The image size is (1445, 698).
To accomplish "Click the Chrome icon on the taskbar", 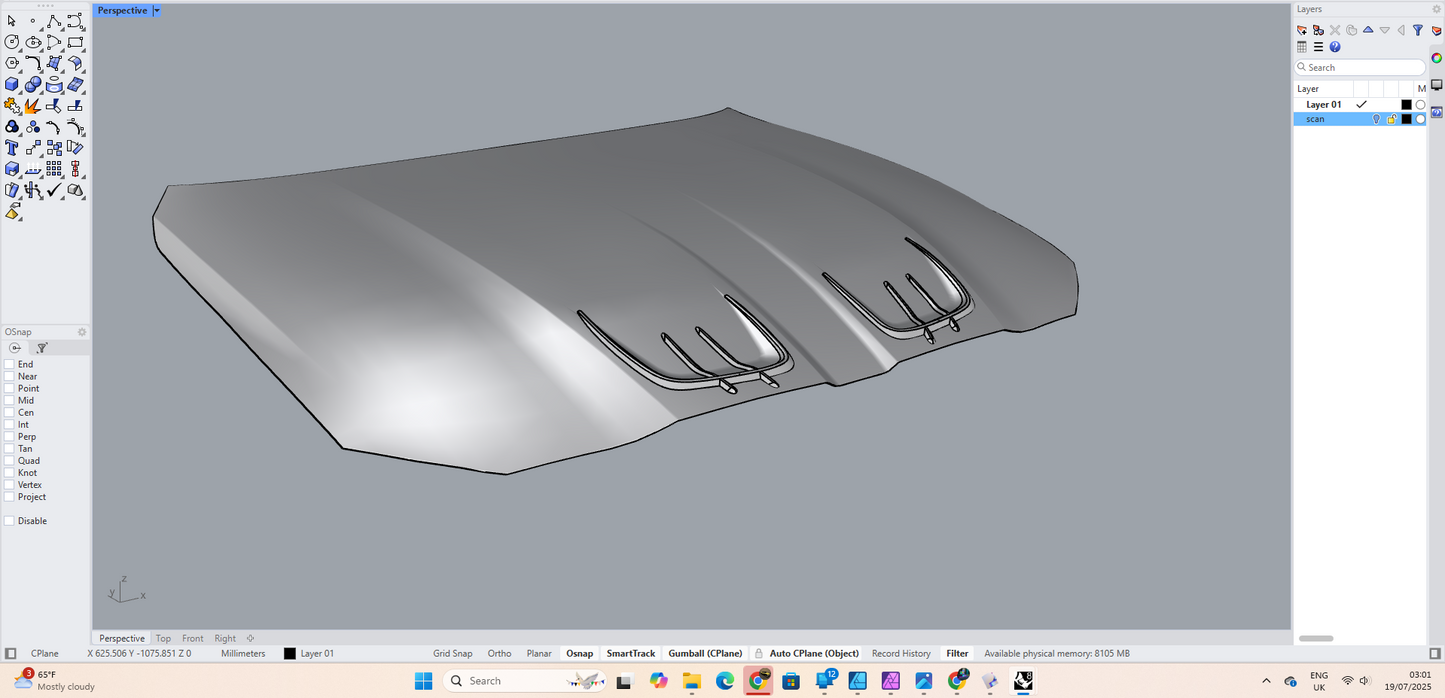I will pos(758,681).
